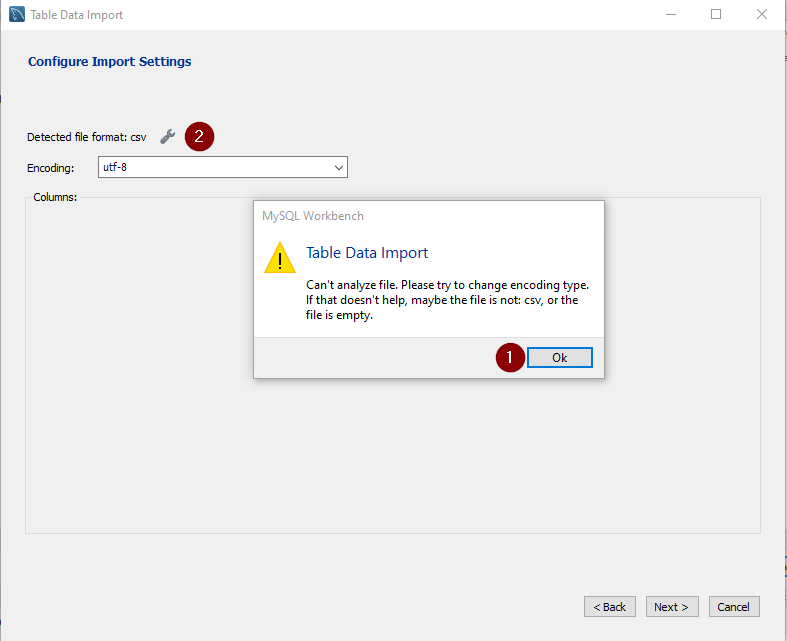Viewport: 787px width, 641px height.
Task: Proceed using the Next button
Action: 671,607
